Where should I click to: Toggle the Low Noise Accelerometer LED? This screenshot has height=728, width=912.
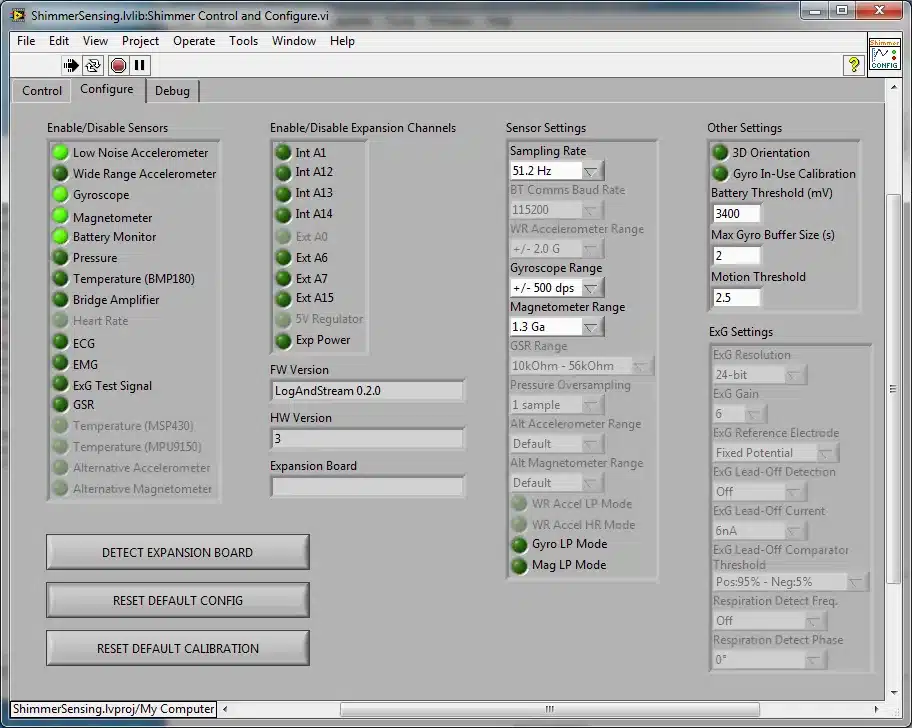(x=60, y=153)
